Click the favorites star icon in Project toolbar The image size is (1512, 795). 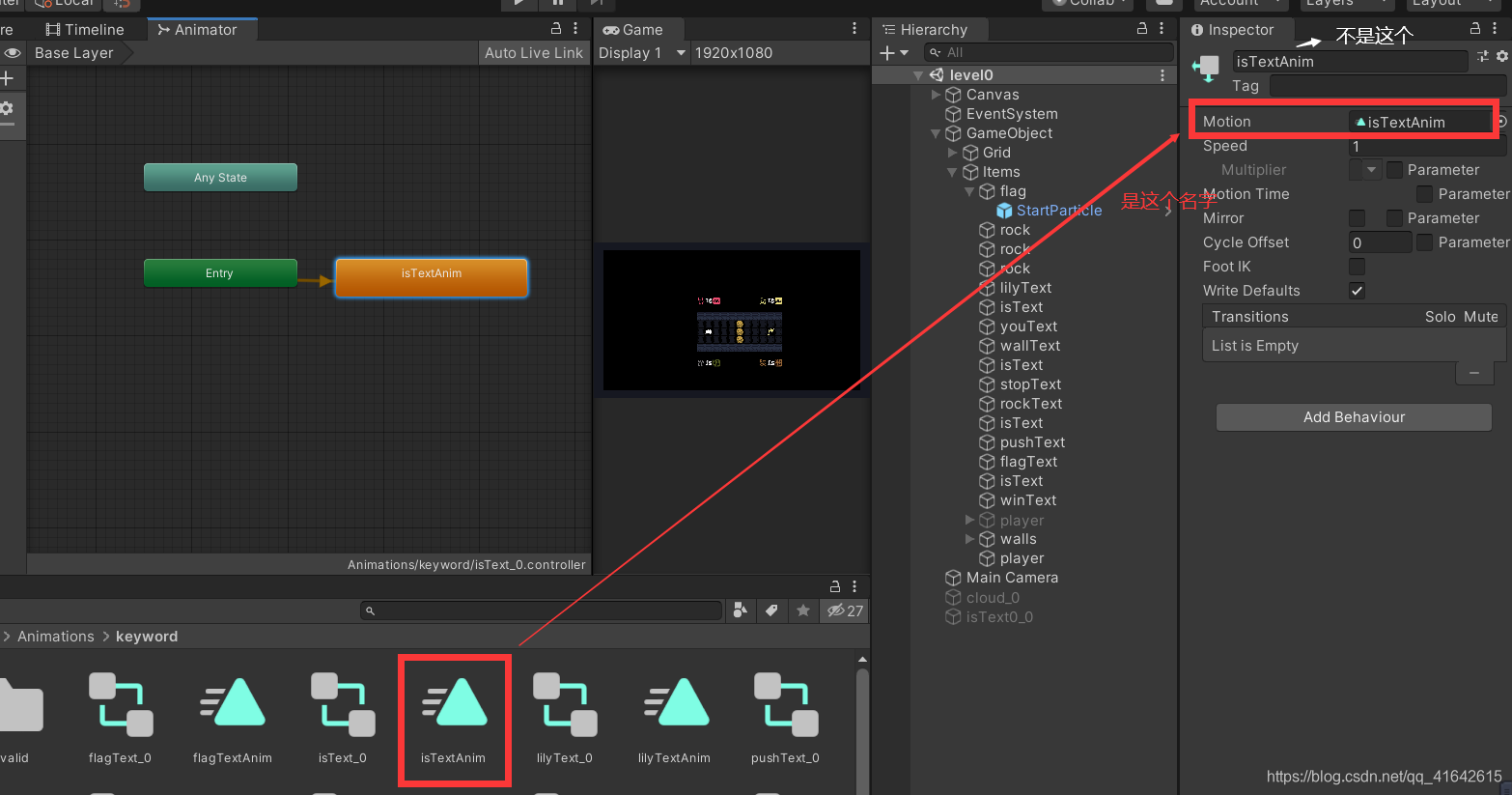pos(802,610)
